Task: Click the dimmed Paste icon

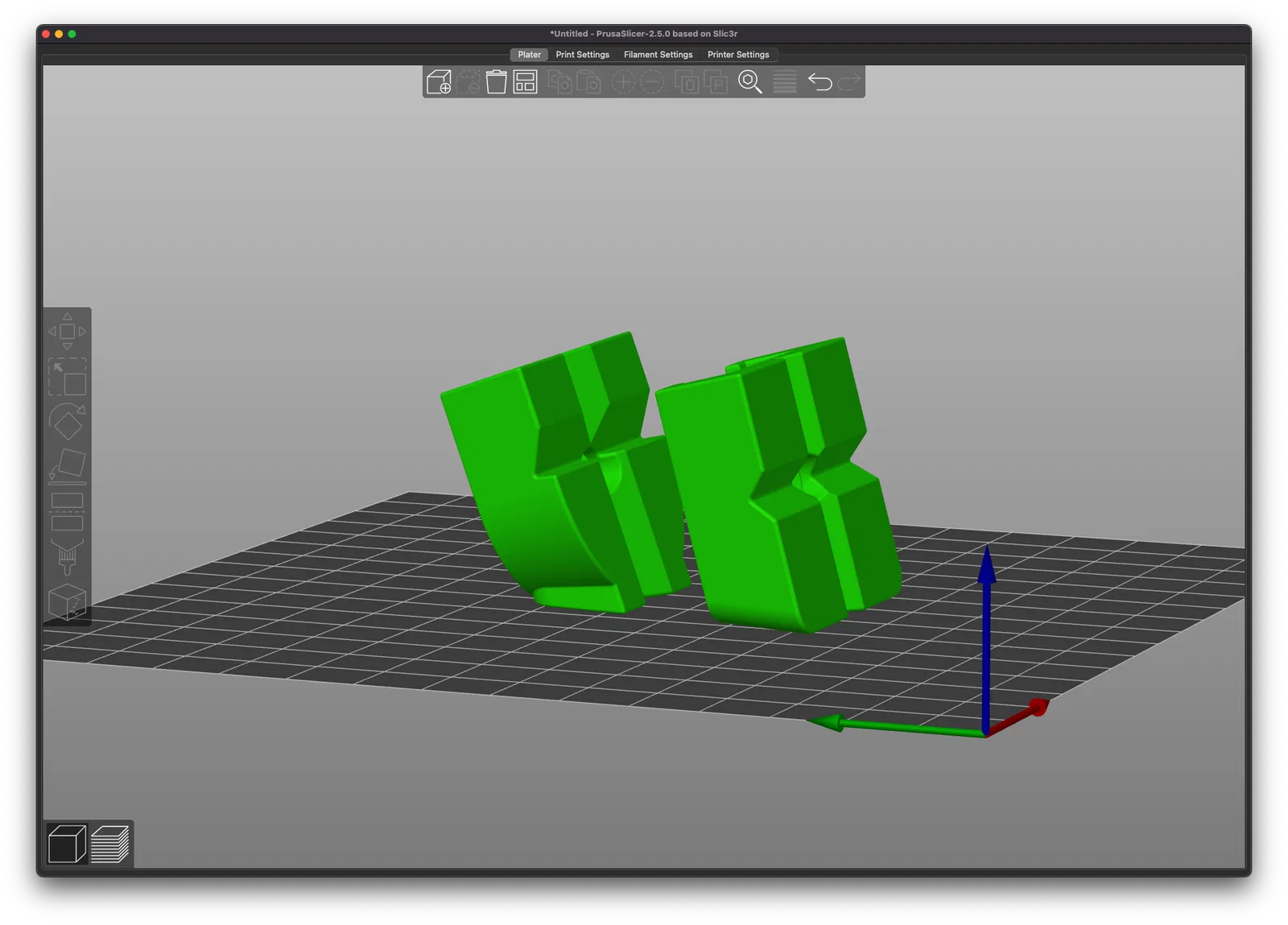Action: [x=588, y=82]
